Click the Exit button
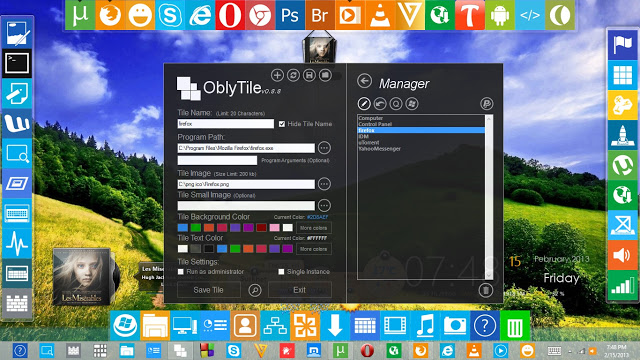Viewport: 640px width, 360px height. [300, 290]
